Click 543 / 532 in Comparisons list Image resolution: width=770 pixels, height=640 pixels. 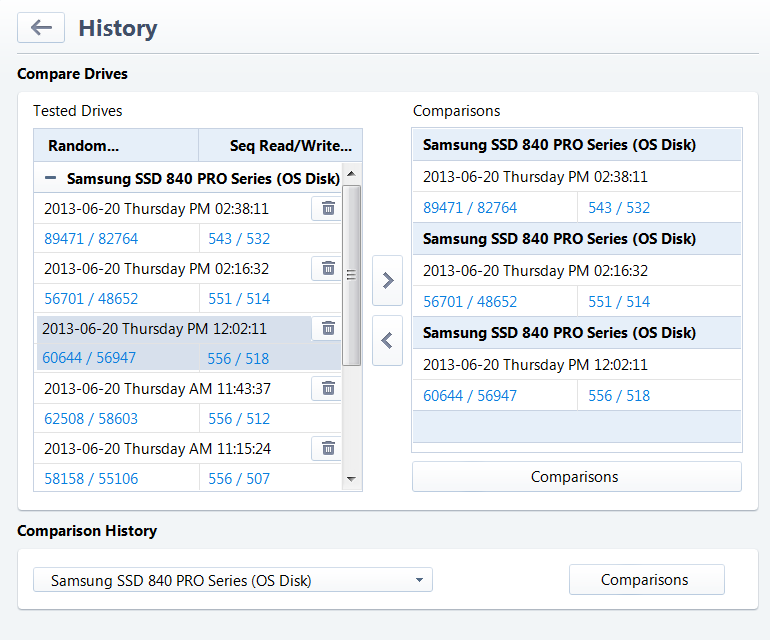point(619,208)
